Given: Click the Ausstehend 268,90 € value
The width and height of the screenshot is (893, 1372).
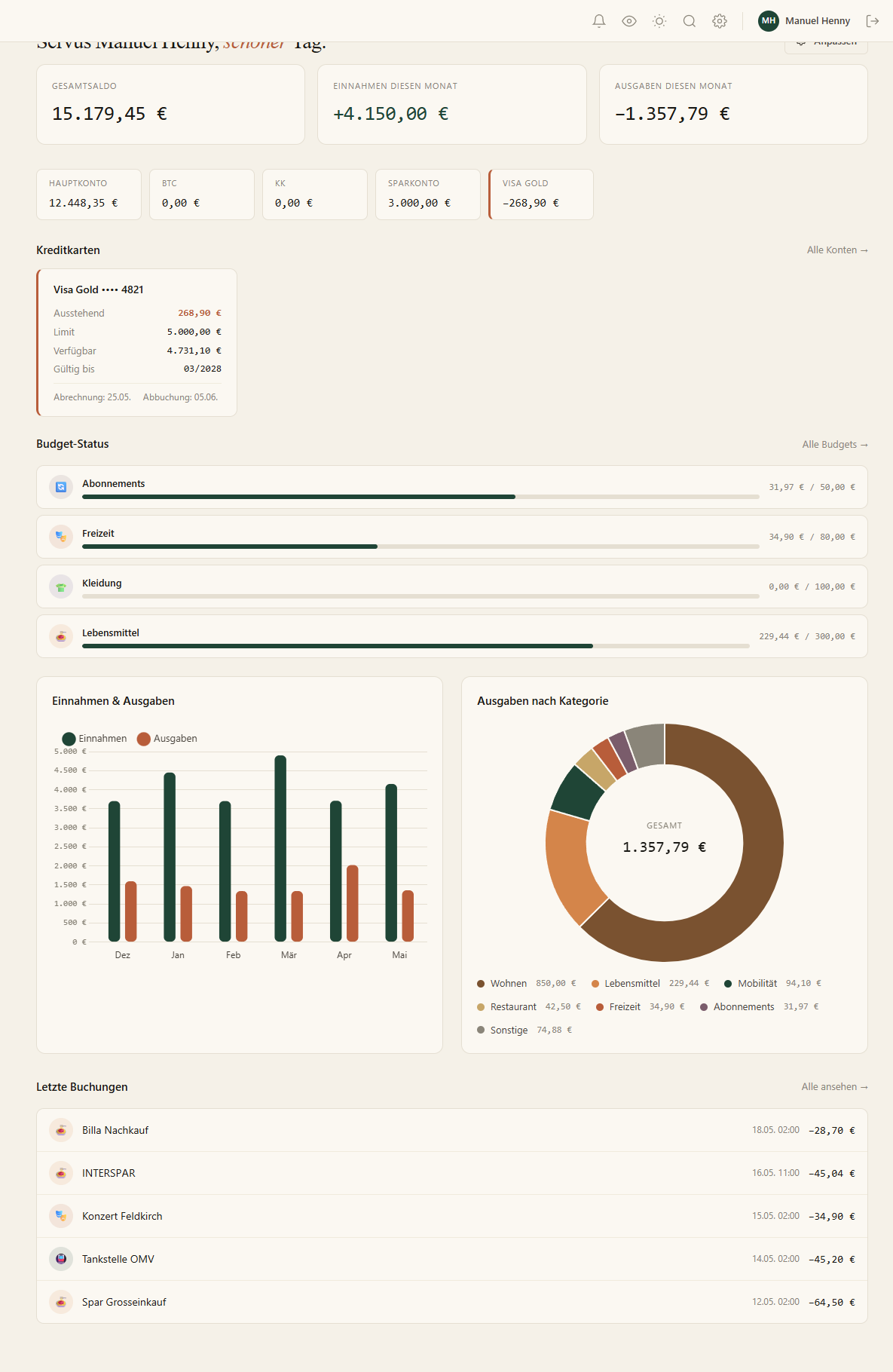Looking at the screenshot, I should 200,313.
